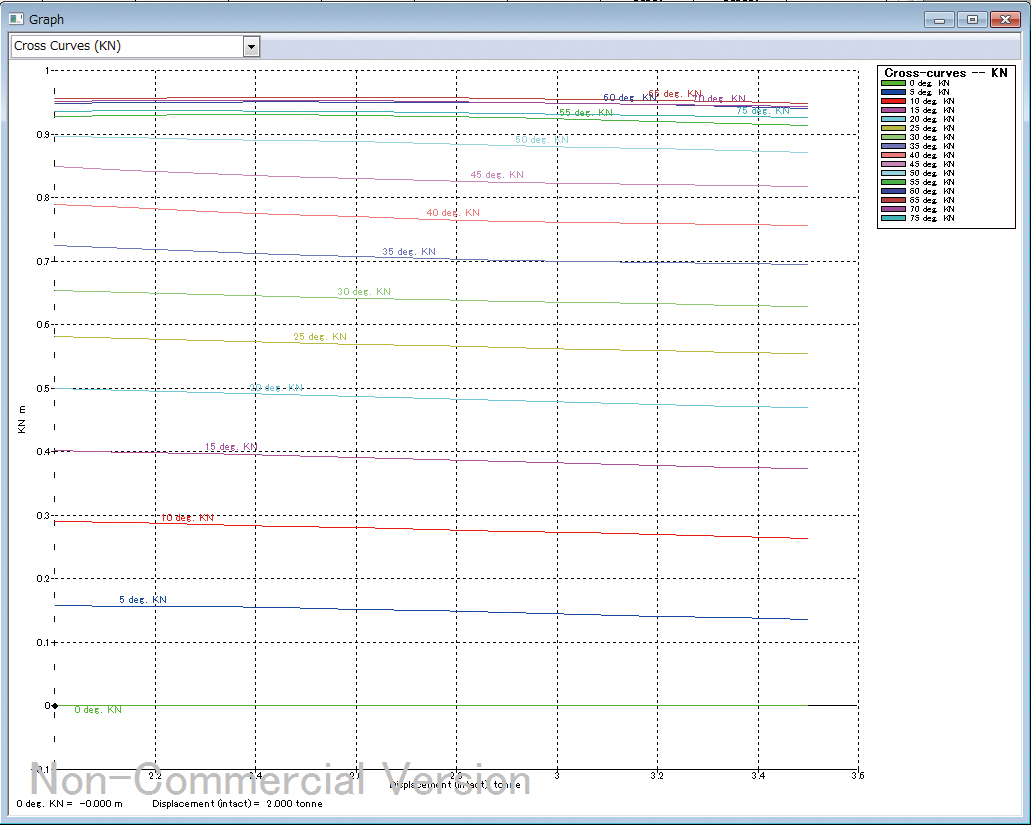Click the 30 deg. KN legend color swatch
Image resolution: width=1031 pixels, height=825 pixels.
893,137
